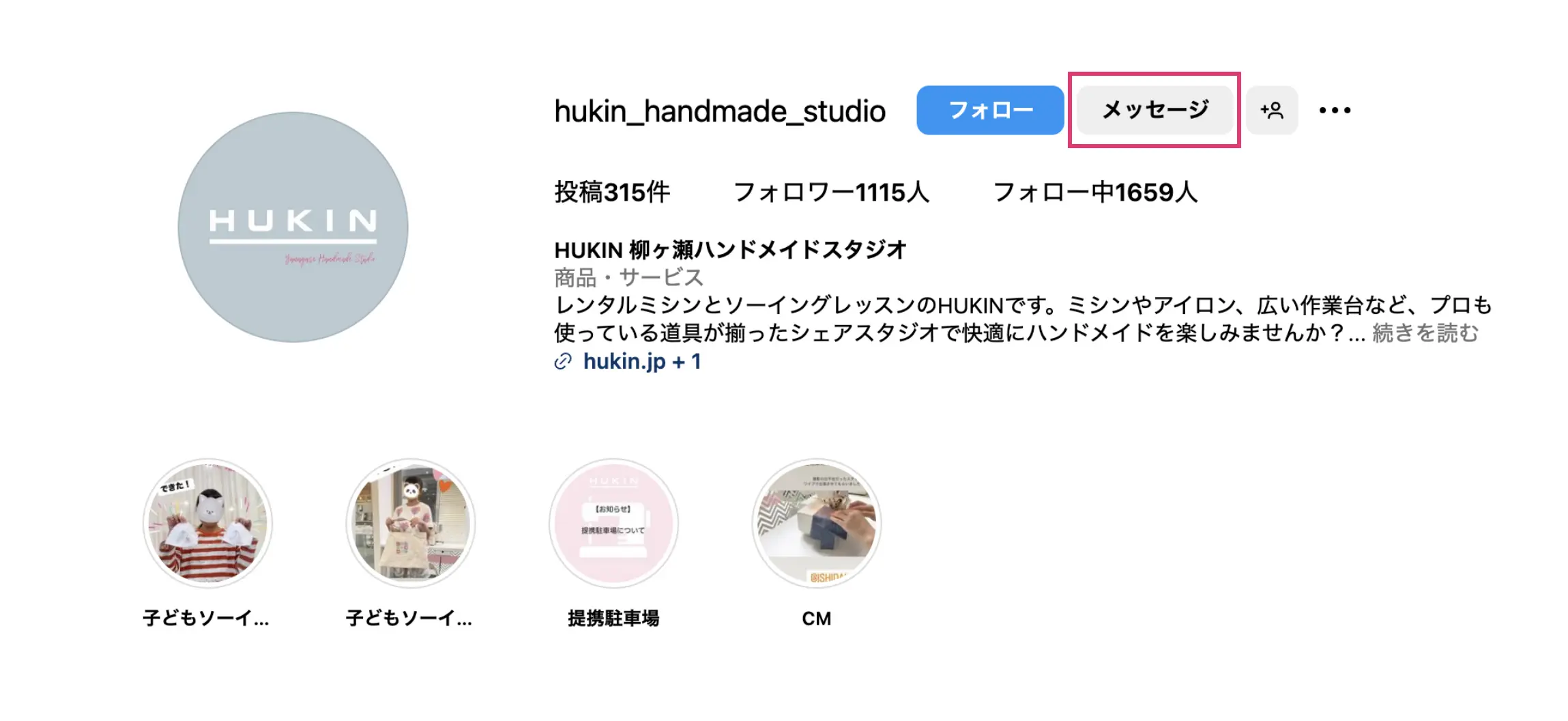Viewport: 1568px width, 721px height.
Task: Open the pink 提携駐車場 highlight circle
Action: click(x=613, y=523)
